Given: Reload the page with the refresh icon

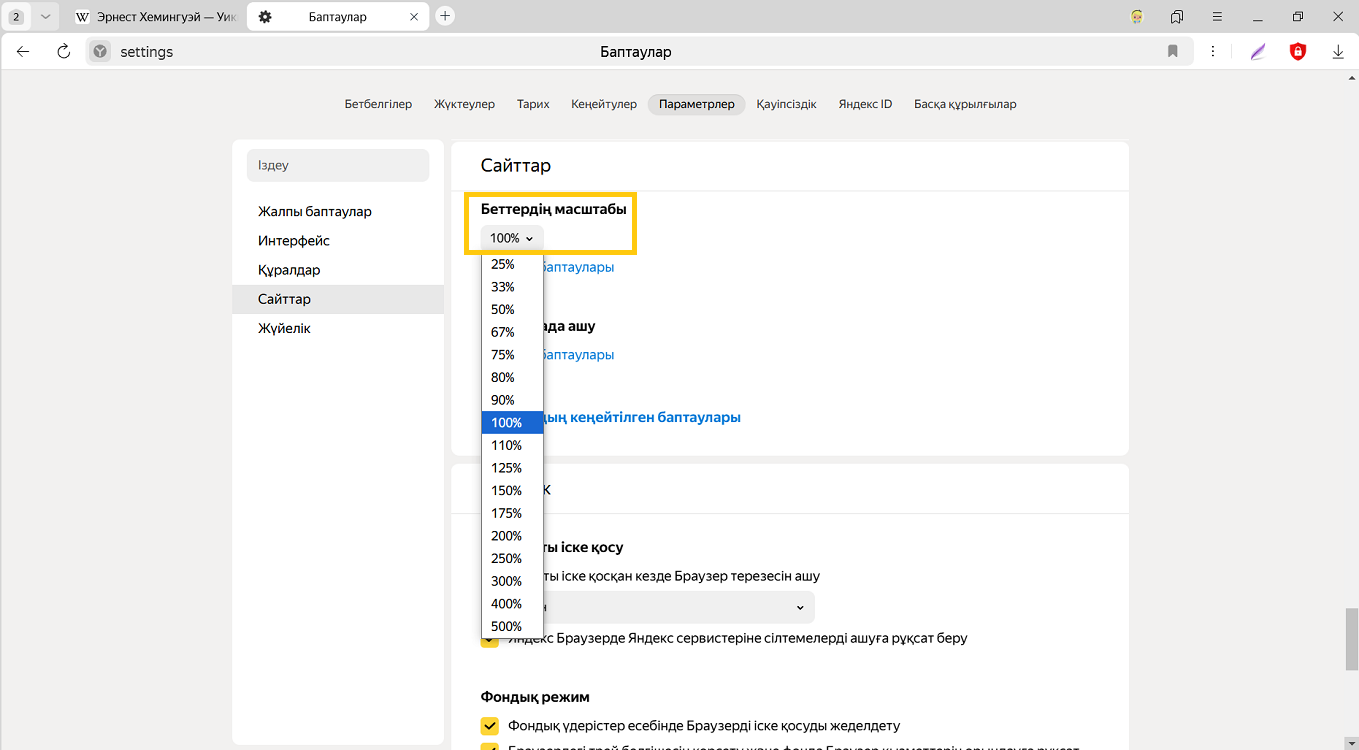Looking at the screenshot, I should click(x=63, y=52).
